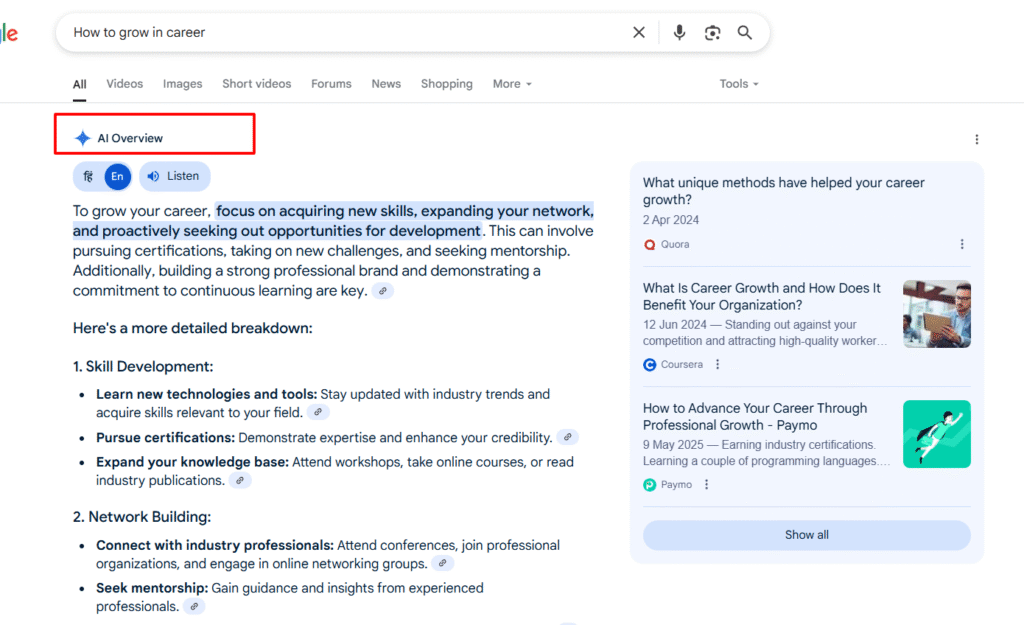The image size is (1024, 625).
Task: Open 'What Is Career Growth' Coursera link
Action: click(761, 296)
